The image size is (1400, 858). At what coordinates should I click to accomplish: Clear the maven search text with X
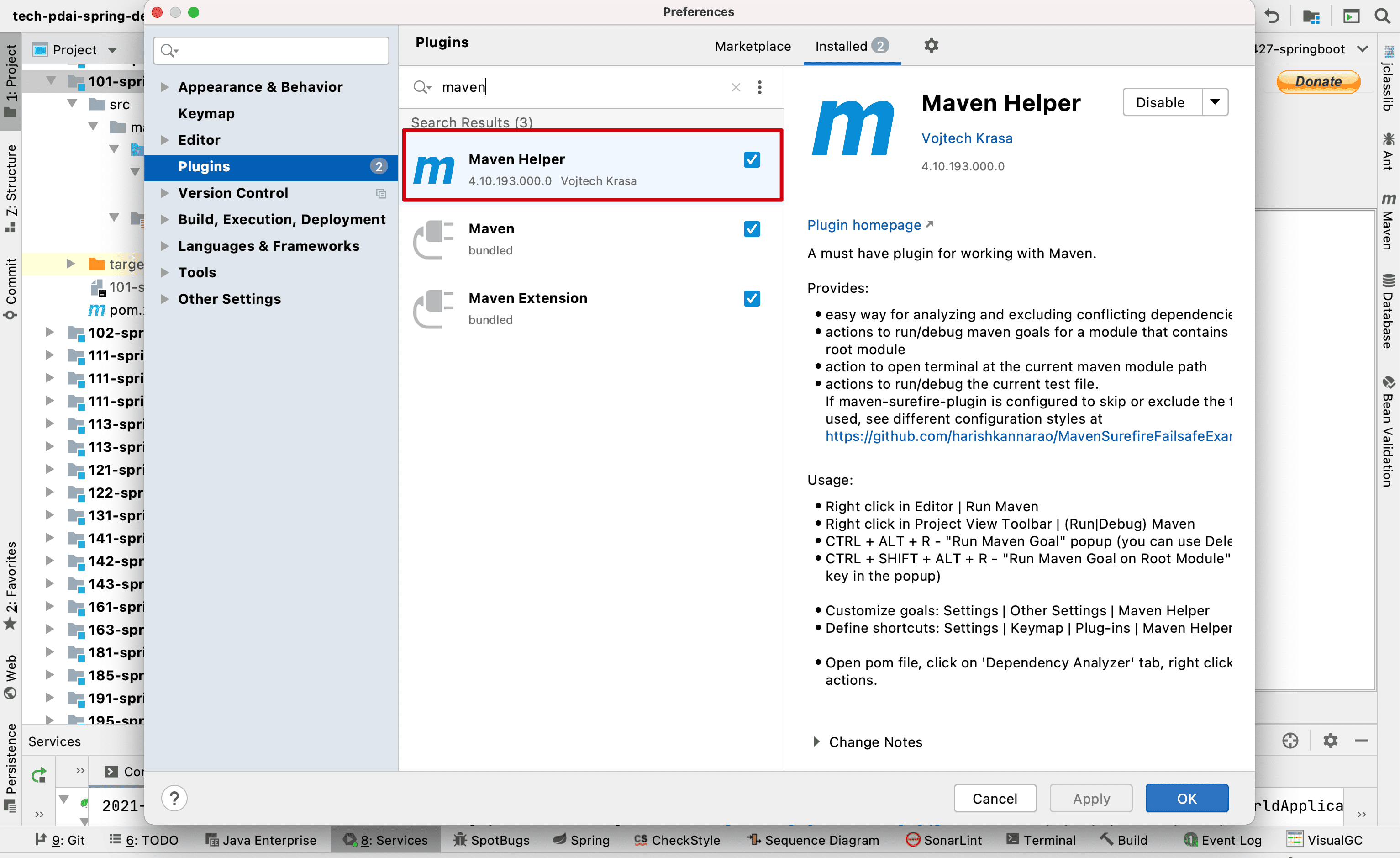coord(736,87)
